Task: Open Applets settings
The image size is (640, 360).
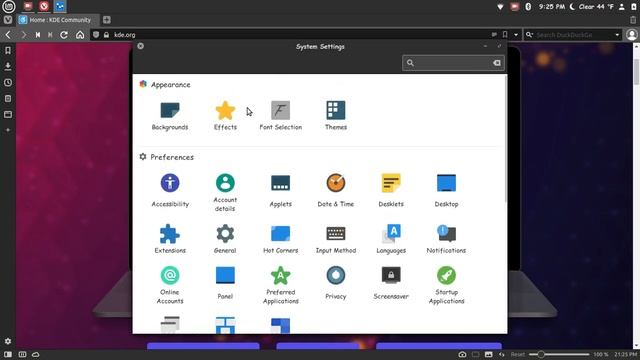Action: (x=280, y=191)
